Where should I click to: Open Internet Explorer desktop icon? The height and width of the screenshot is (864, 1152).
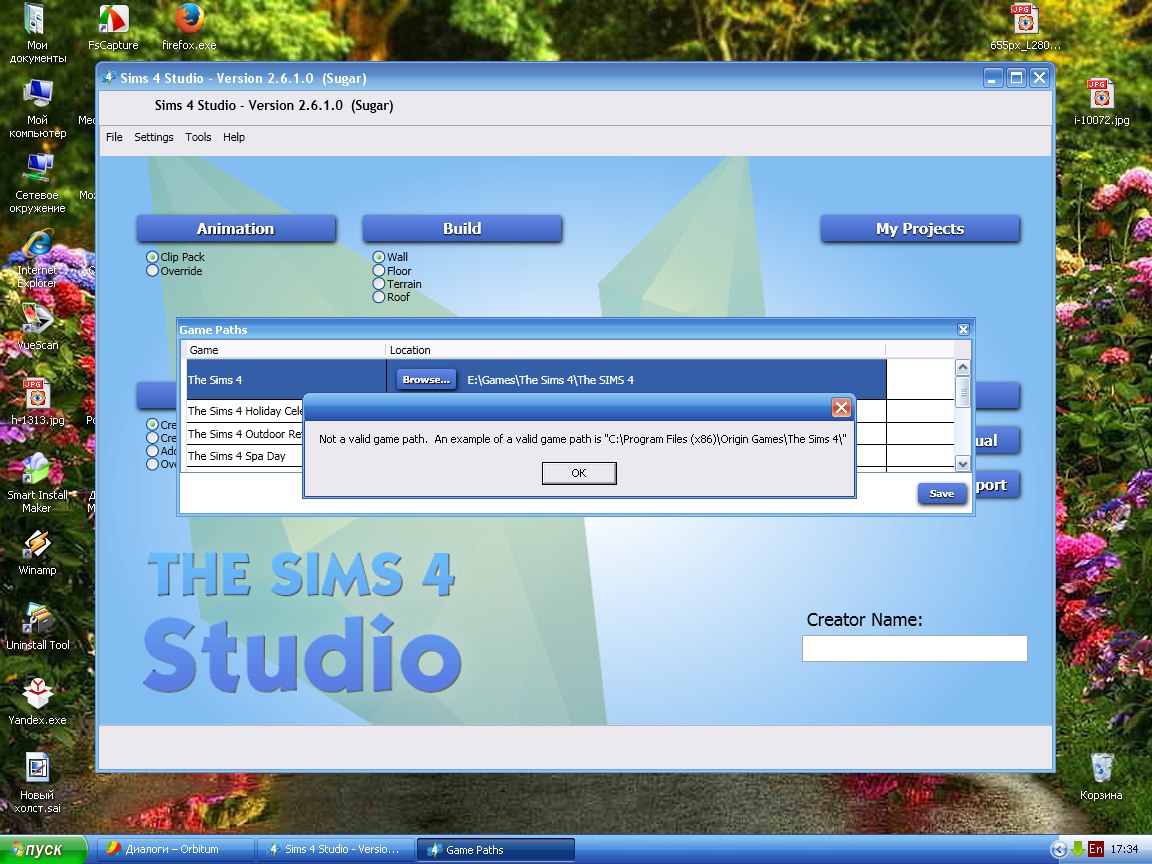tap(37, 258)
